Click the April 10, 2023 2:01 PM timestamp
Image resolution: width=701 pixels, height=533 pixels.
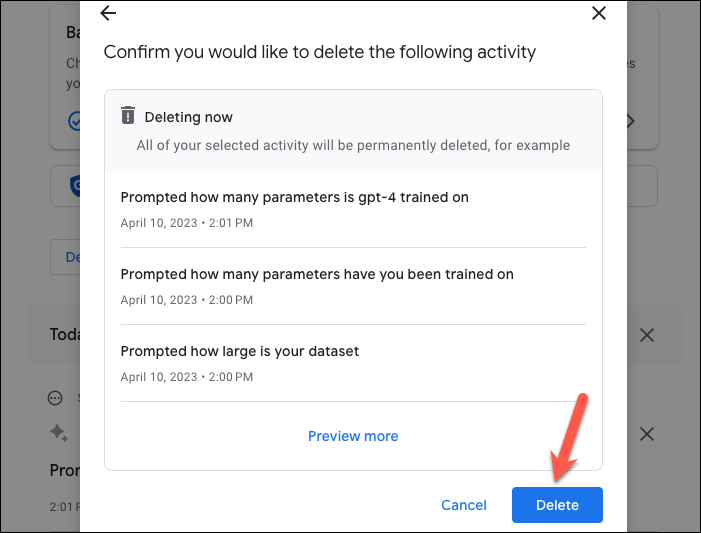click(x=187, y=223)
